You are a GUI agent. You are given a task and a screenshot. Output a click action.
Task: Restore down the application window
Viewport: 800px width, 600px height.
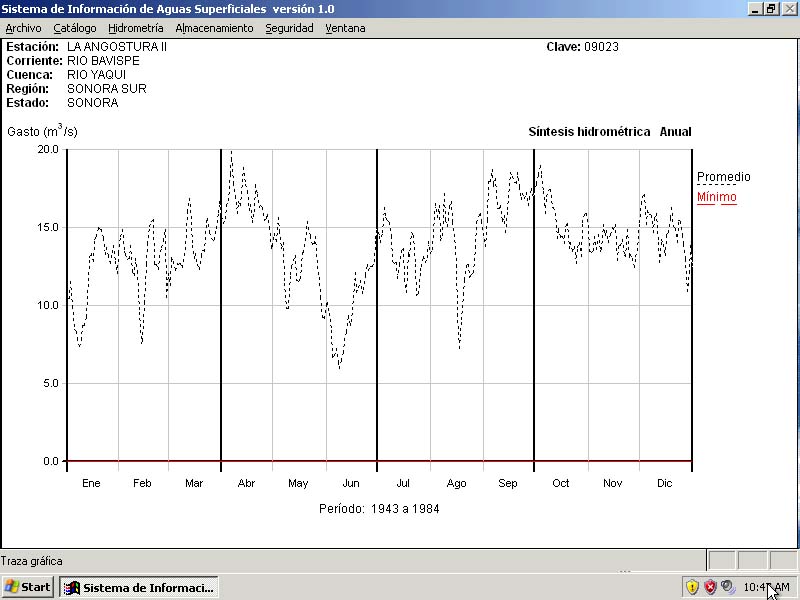(x=771, y=8)
